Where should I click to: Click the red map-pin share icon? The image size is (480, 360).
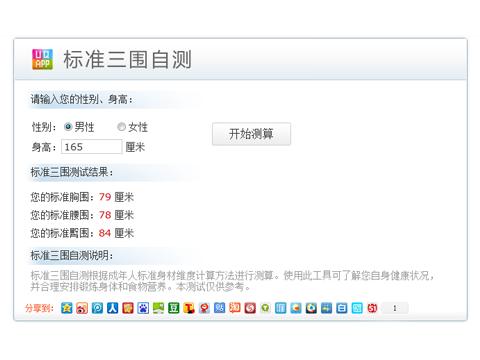(x=204, y=308)
